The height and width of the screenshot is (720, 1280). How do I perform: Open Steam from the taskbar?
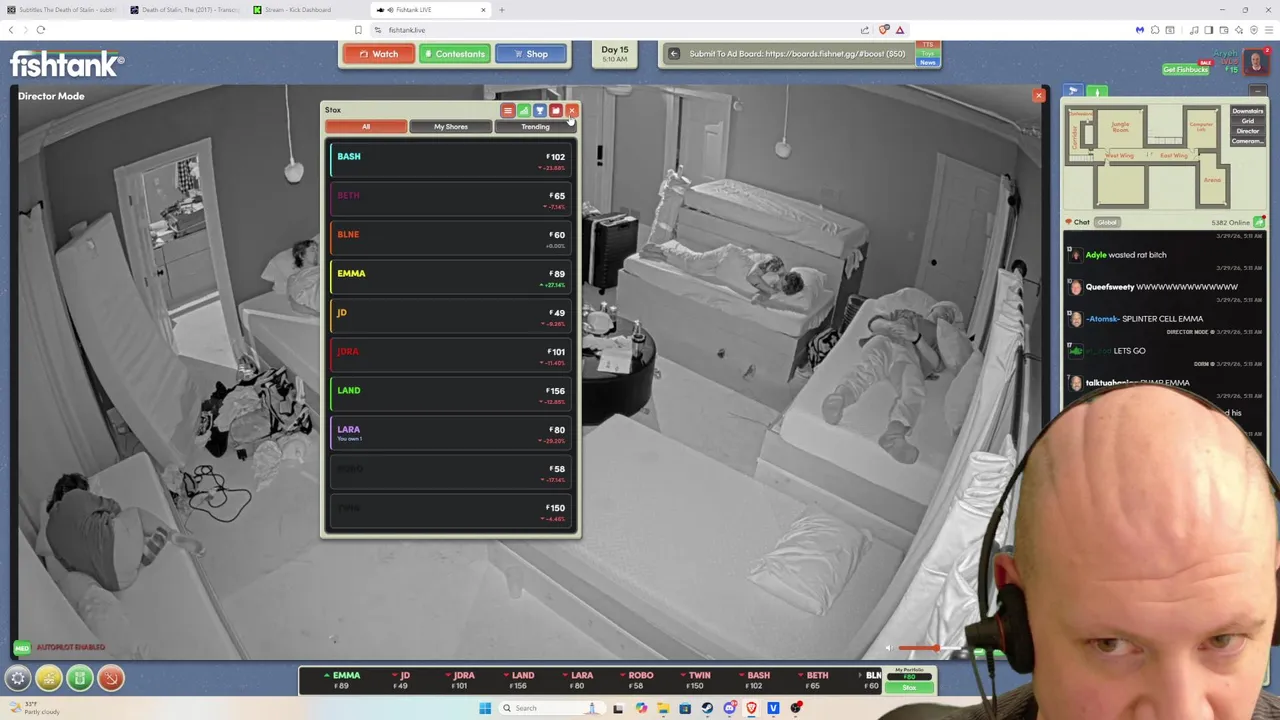(x=707, y=708)
